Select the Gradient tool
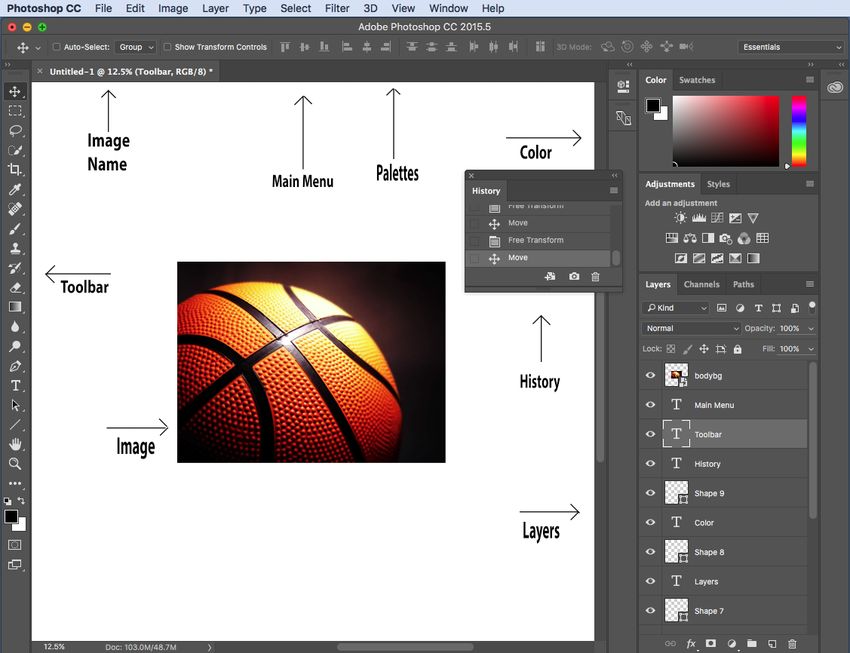The height and width of the screenshot is (653, 850). pyautogui.click(x=15, y=307)
